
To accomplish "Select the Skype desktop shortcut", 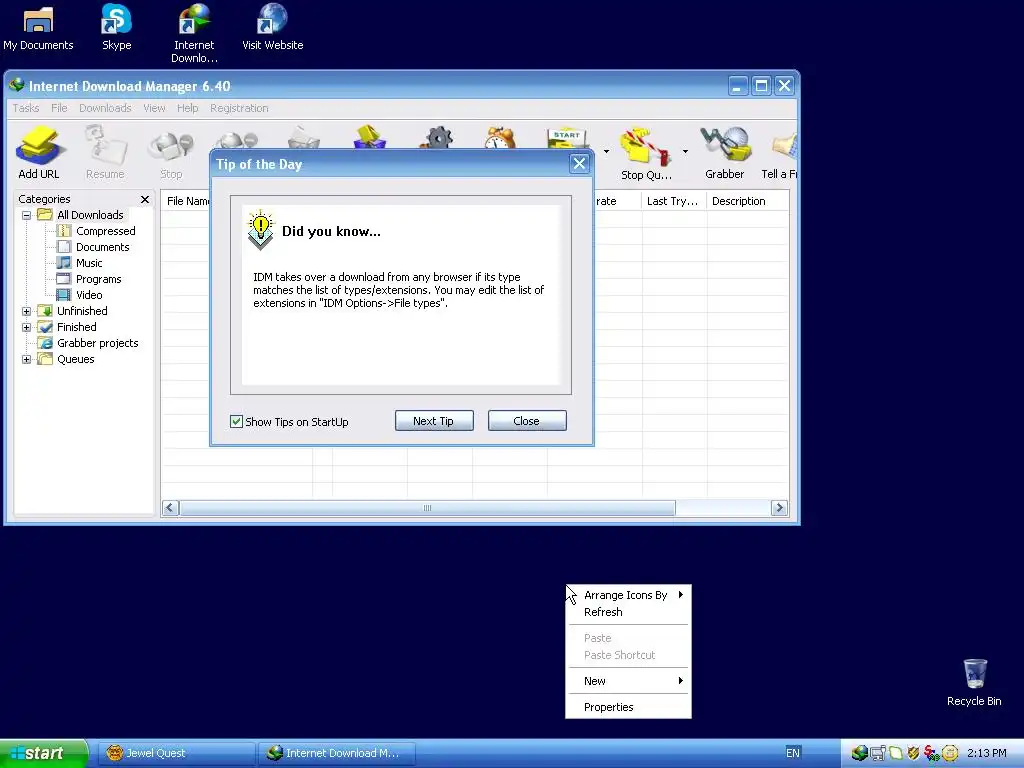I will coord(117,27).
